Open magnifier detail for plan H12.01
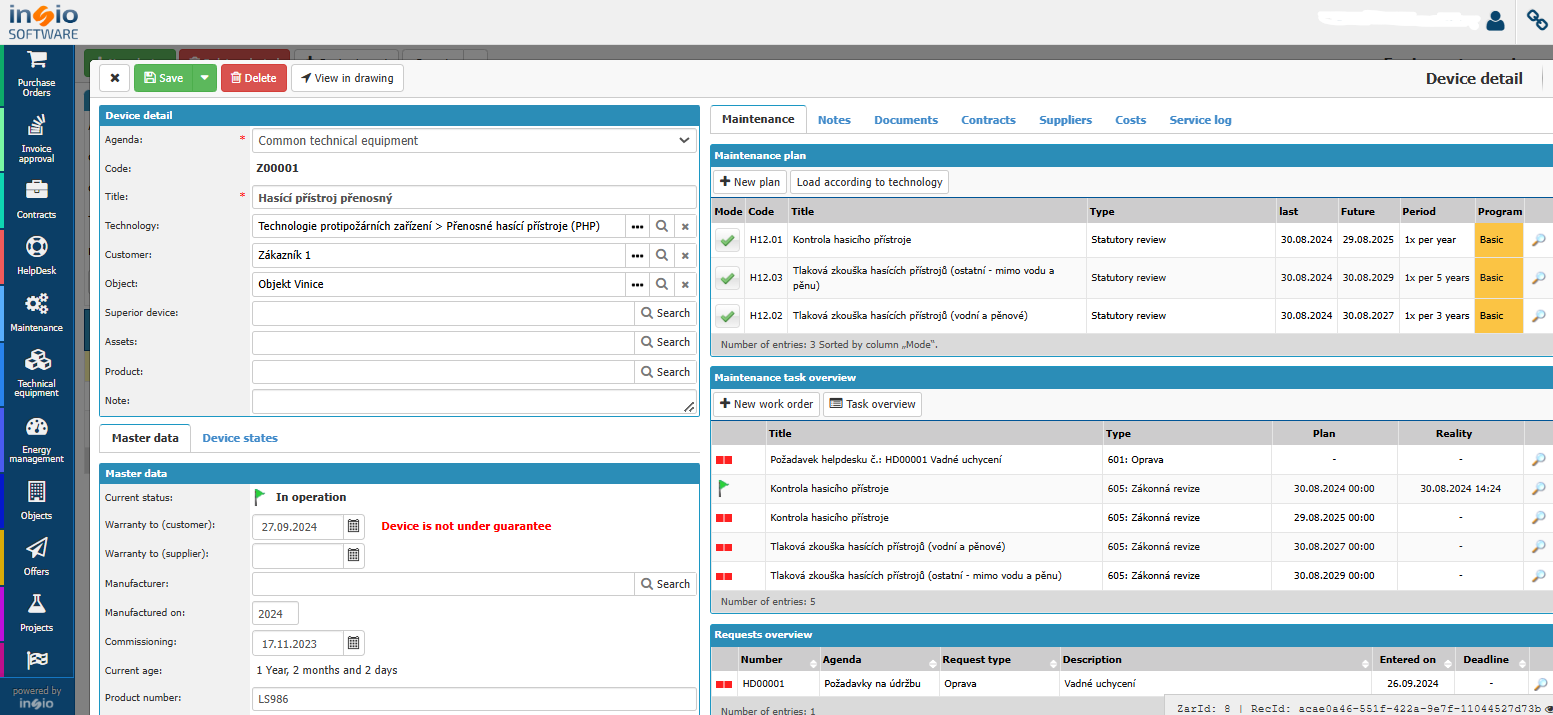1553x715 pixels. pos(1538,240)
